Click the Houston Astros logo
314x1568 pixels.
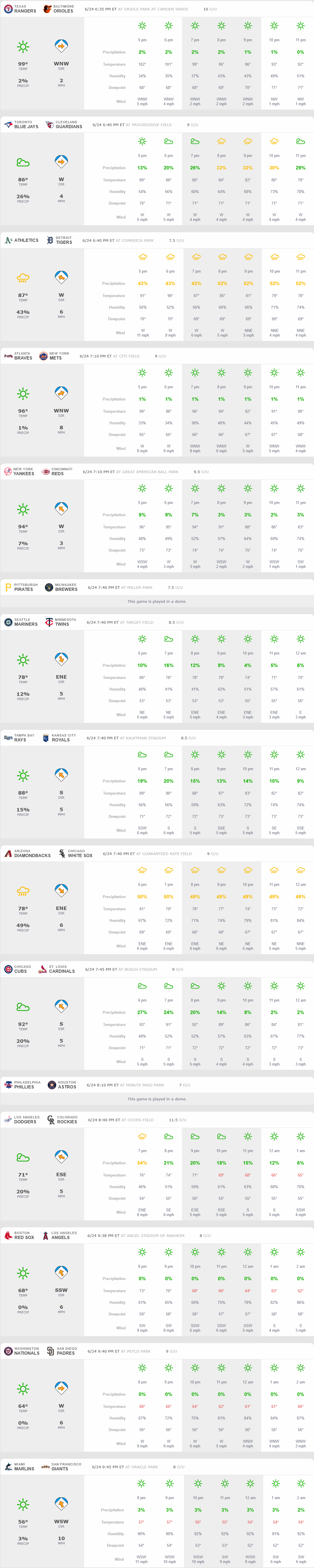pyautogui.click(x=52, y=1085)
